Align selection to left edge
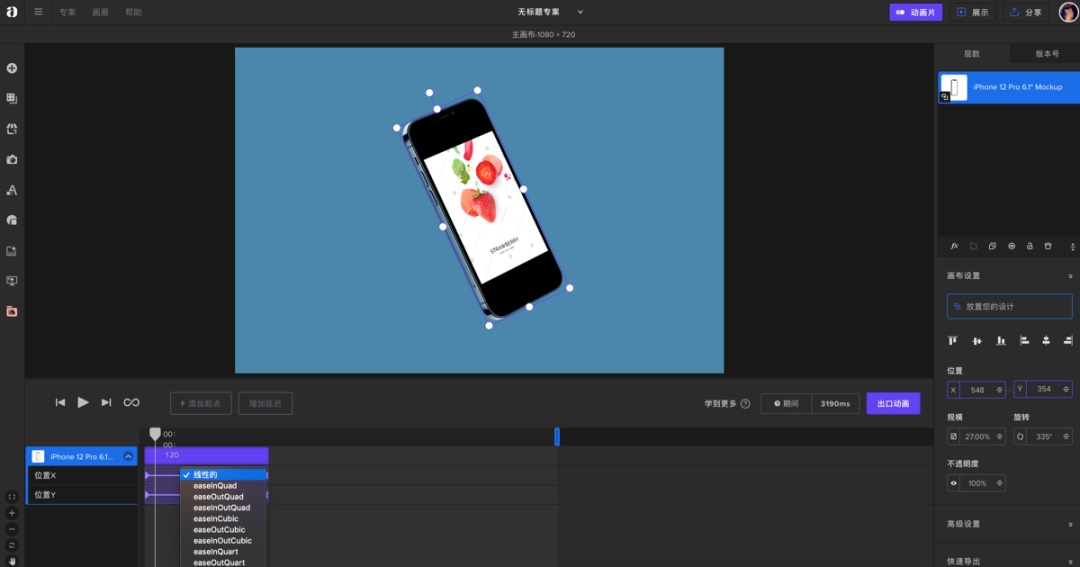Screen dimensions: 1080x567 click(x=1024, y=340)
